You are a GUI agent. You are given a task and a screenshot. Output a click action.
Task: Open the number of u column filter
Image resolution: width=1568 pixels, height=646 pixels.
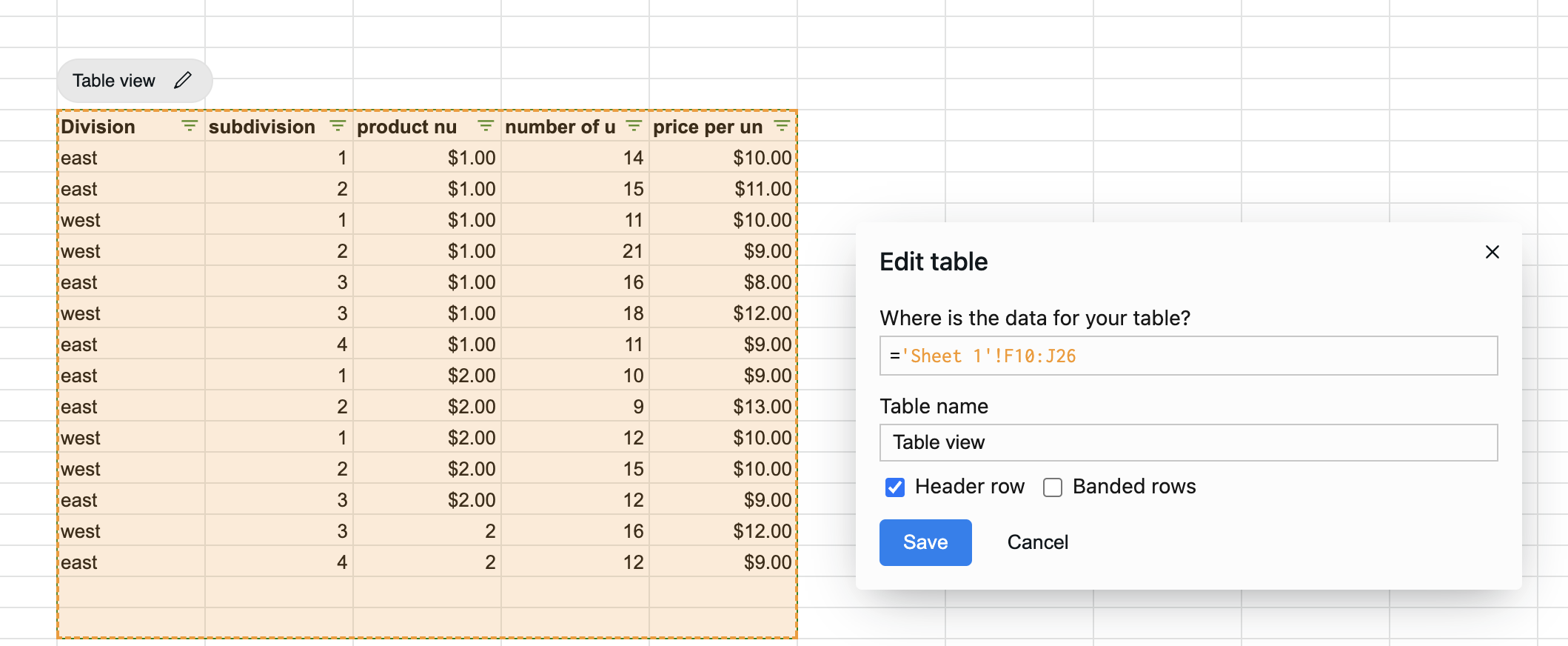(x=634, y=126)
